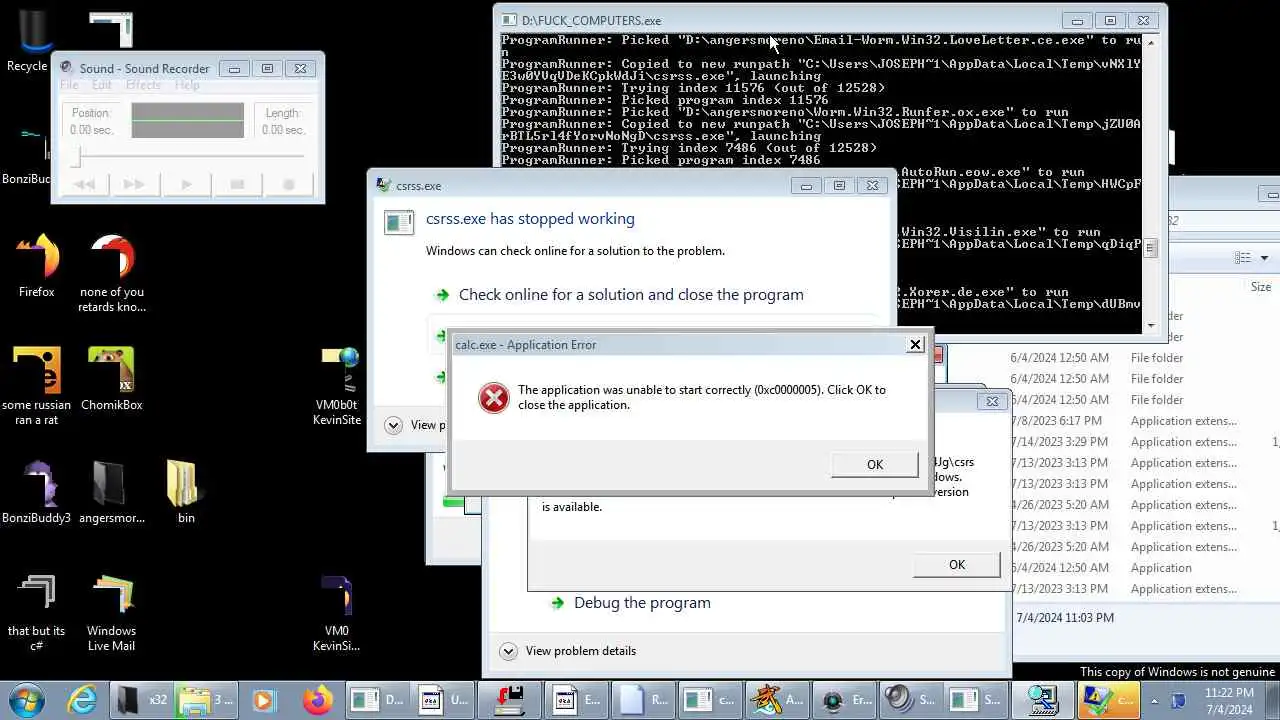Select the 'that but its c#' desktop icon

[36, 613]
